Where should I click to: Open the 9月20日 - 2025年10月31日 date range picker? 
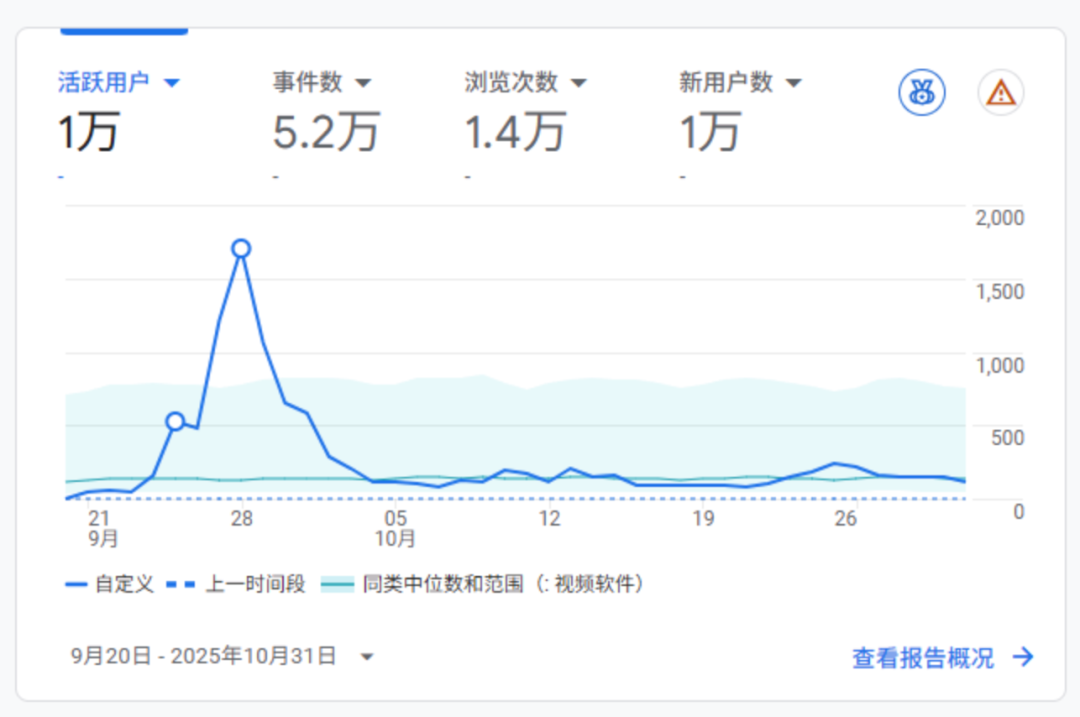[x=215, y=656]
